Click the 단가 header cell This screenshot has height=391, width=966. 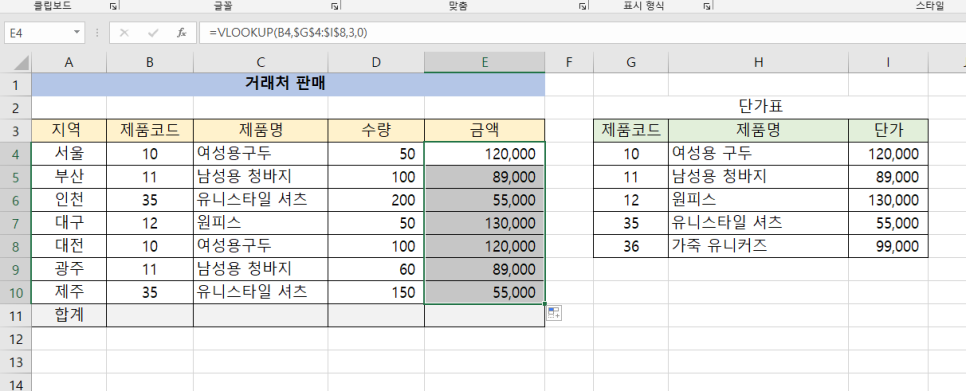point(888,130)
